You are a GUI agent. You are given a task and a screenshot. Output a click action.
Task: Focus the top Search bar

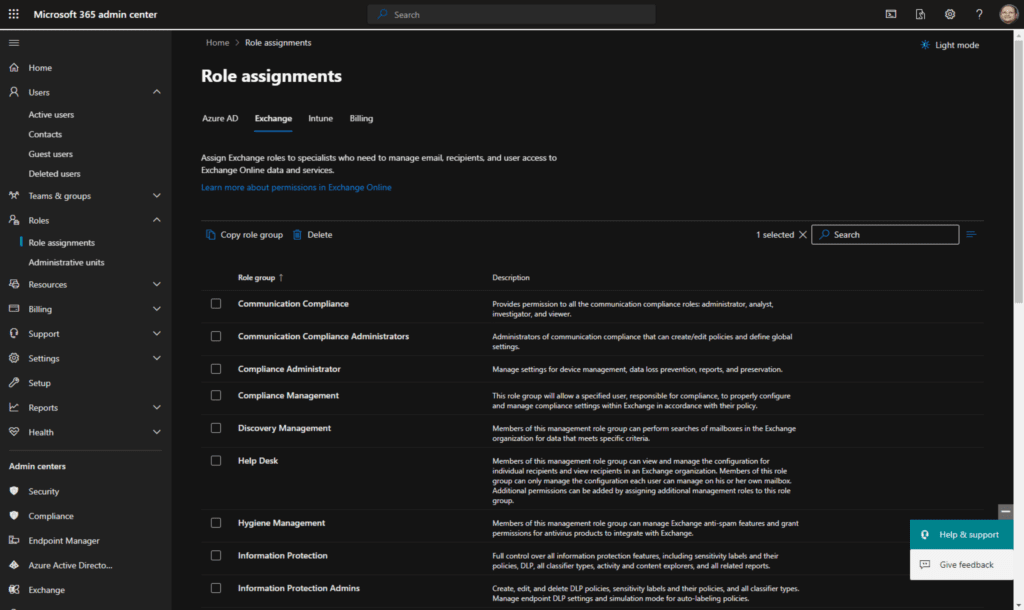[x=511, y=14]
